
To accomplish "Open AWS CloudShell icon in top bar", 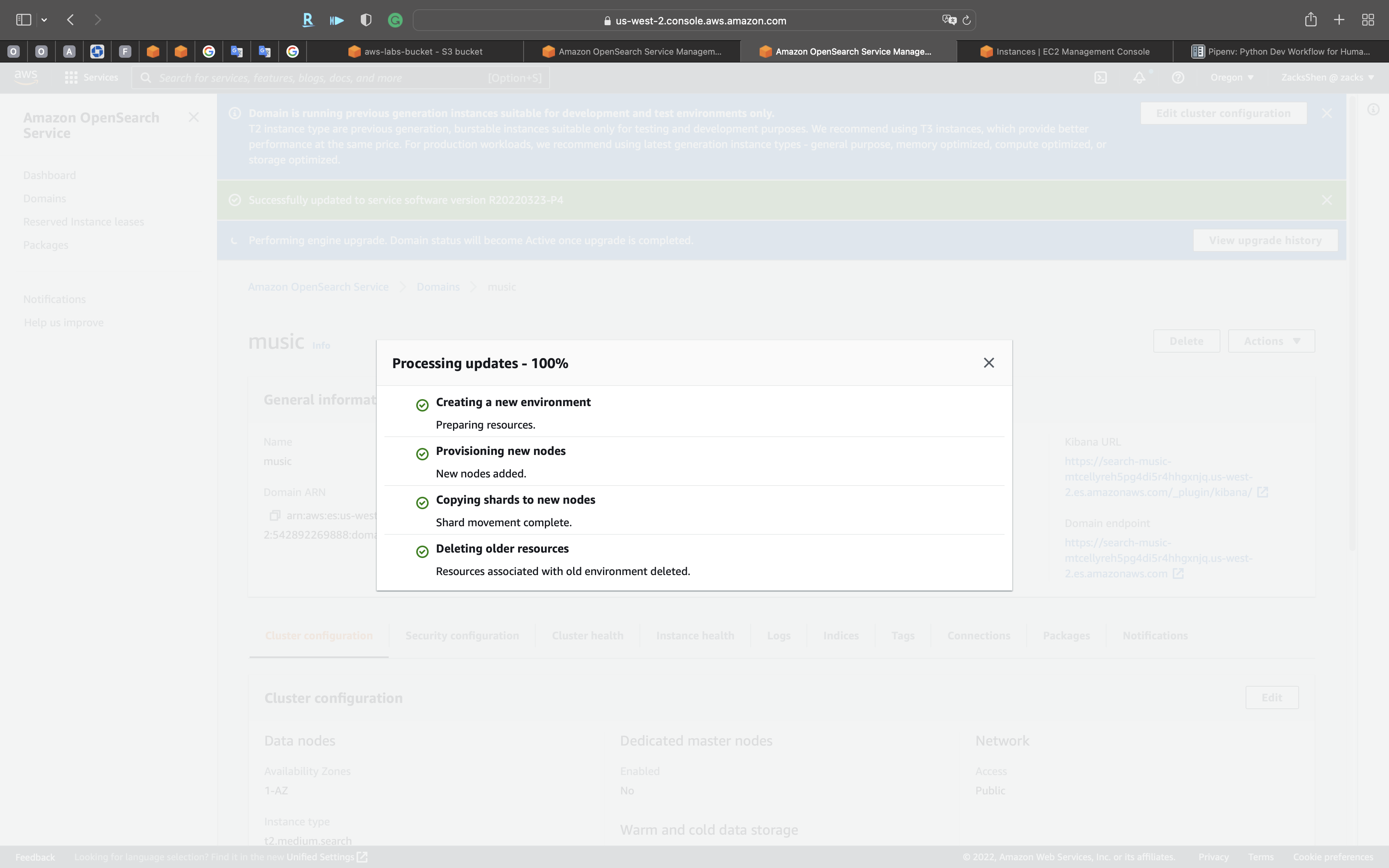I will [1100, 77].
